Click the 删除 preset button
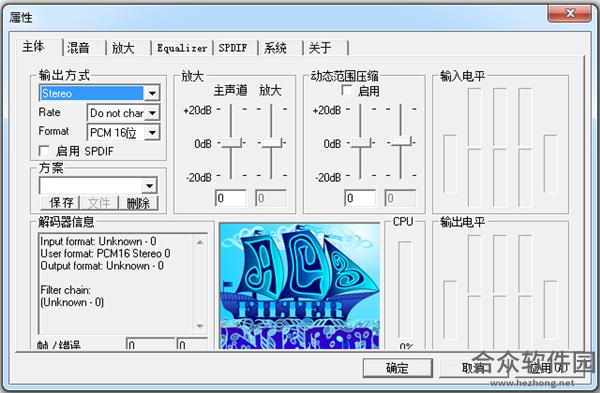Screen dimensions: 600x393 (139, 202)
